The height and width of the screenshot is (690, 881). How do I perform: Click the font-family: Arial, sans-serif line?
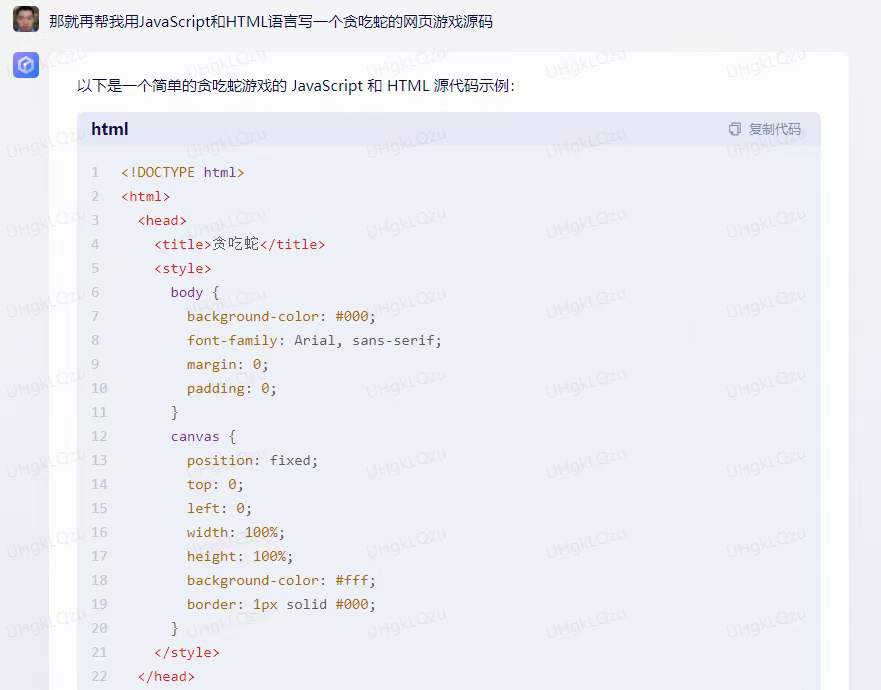(x=314, y=341)
